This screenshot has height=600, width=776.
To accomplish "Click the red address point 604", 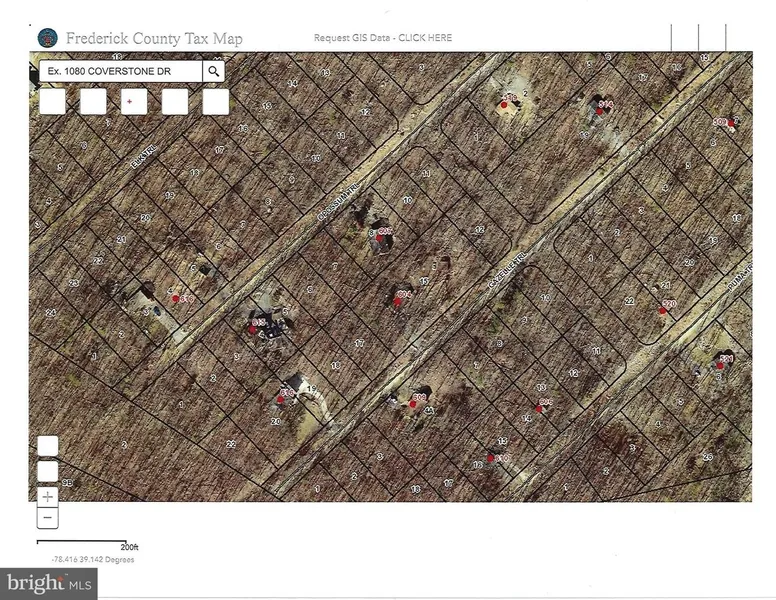I will (x=397, y=301).
